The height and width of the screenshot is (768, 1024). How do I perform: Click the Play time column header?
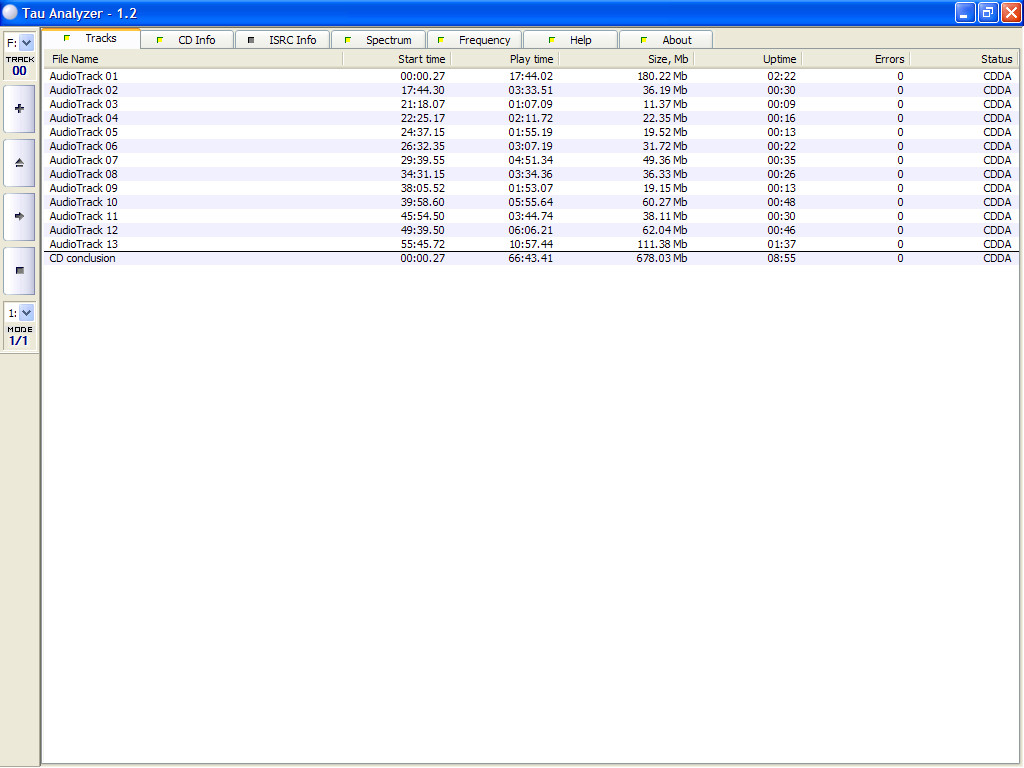tap(505, 59)
